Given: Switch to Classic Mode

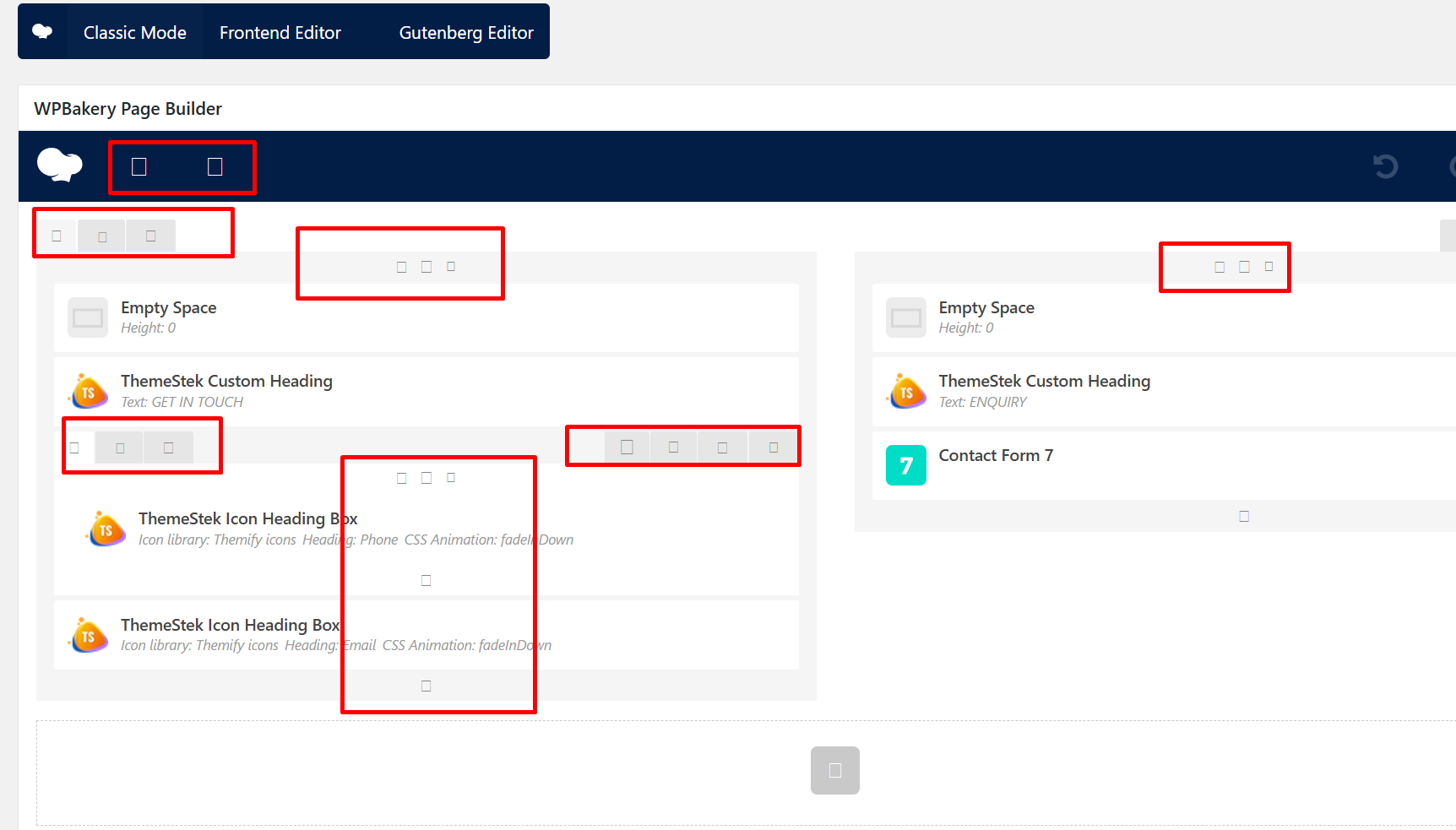Looking at the screenshot, I should 135,32.
